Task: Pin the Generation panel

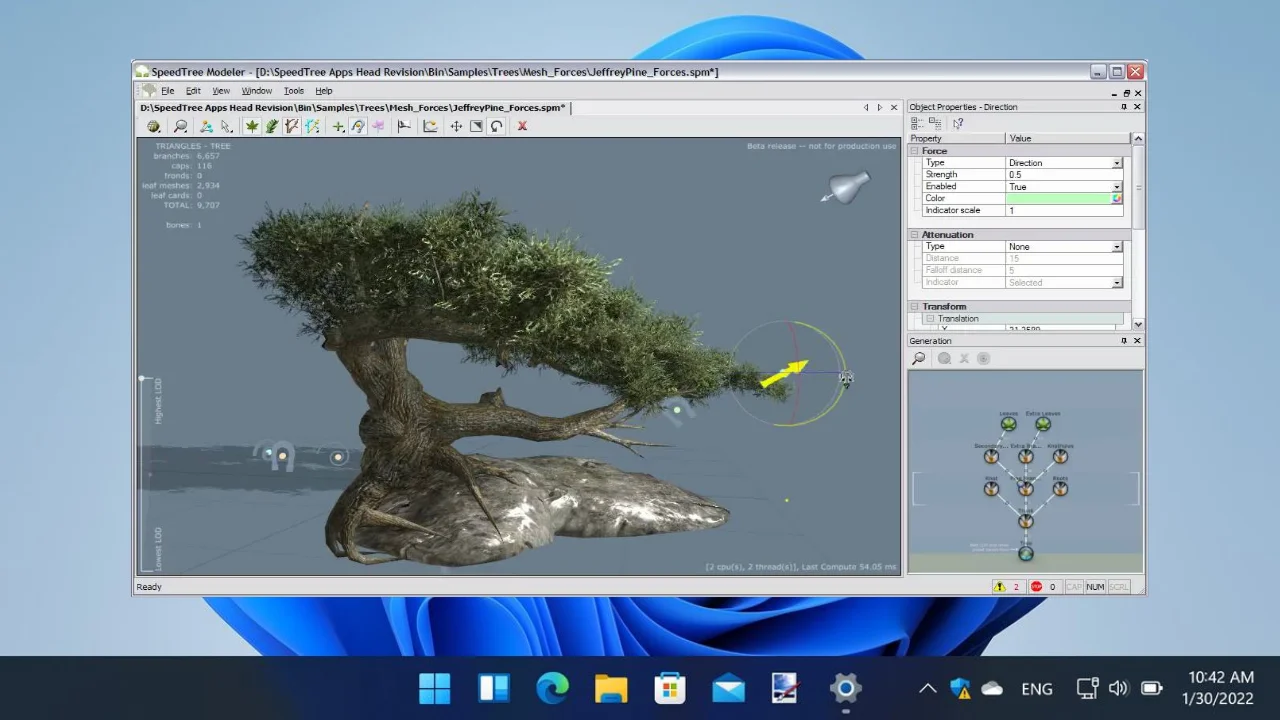Action: tap(1124, 341)
